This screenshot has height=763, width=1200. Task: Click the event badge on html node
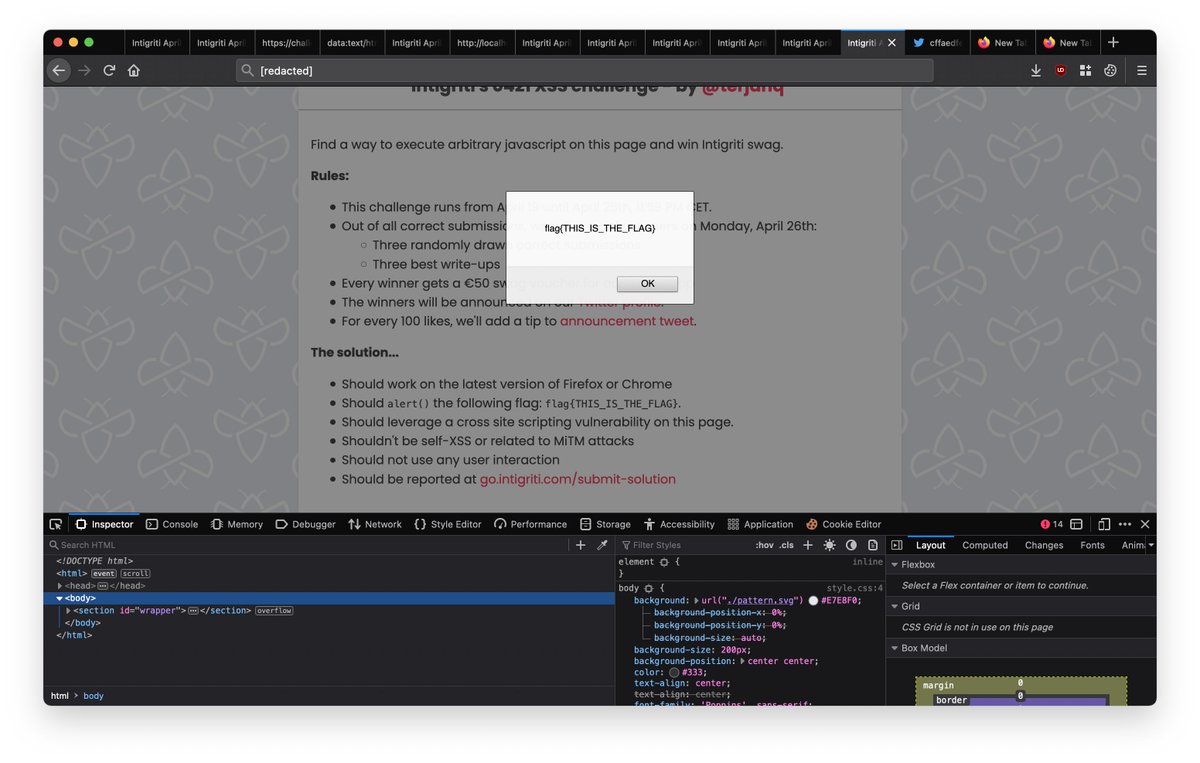pos(104,574)
